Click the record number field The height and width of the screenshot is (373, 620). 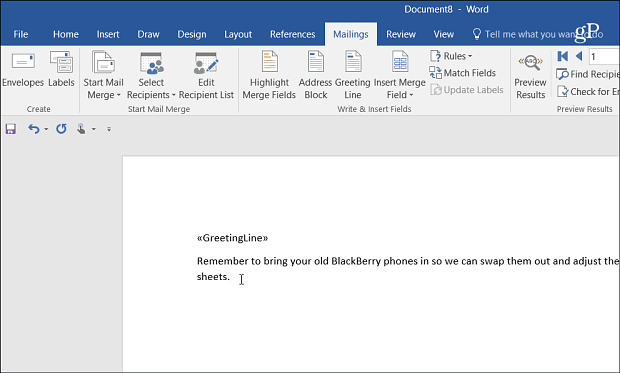(604, 57)
